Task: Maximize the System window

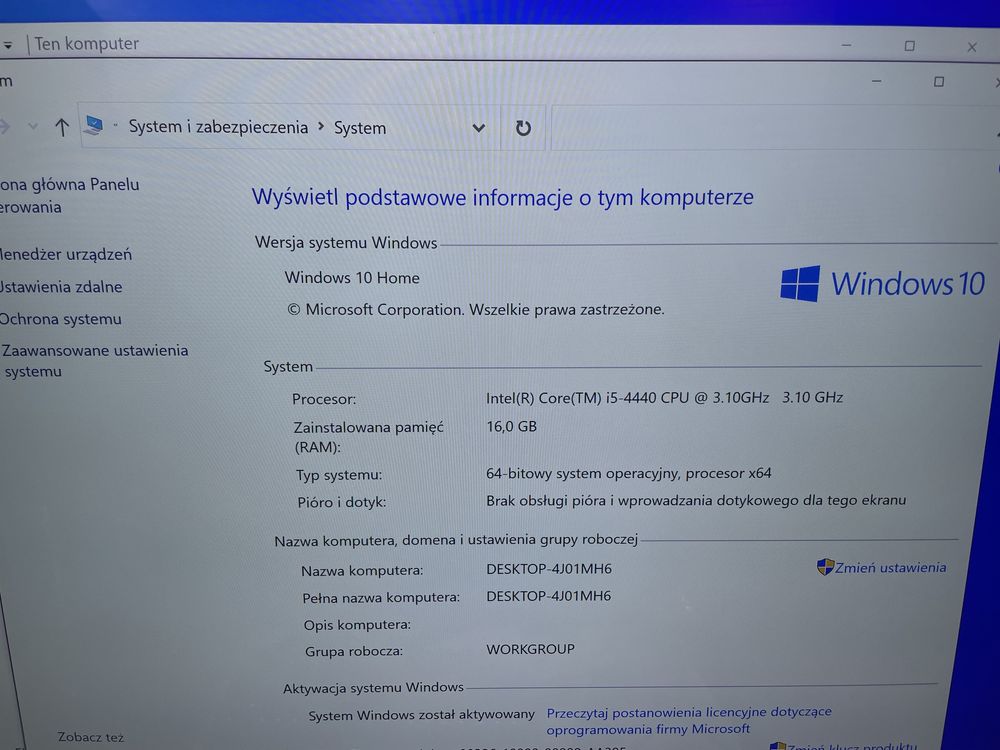Action: click(939, 82)
